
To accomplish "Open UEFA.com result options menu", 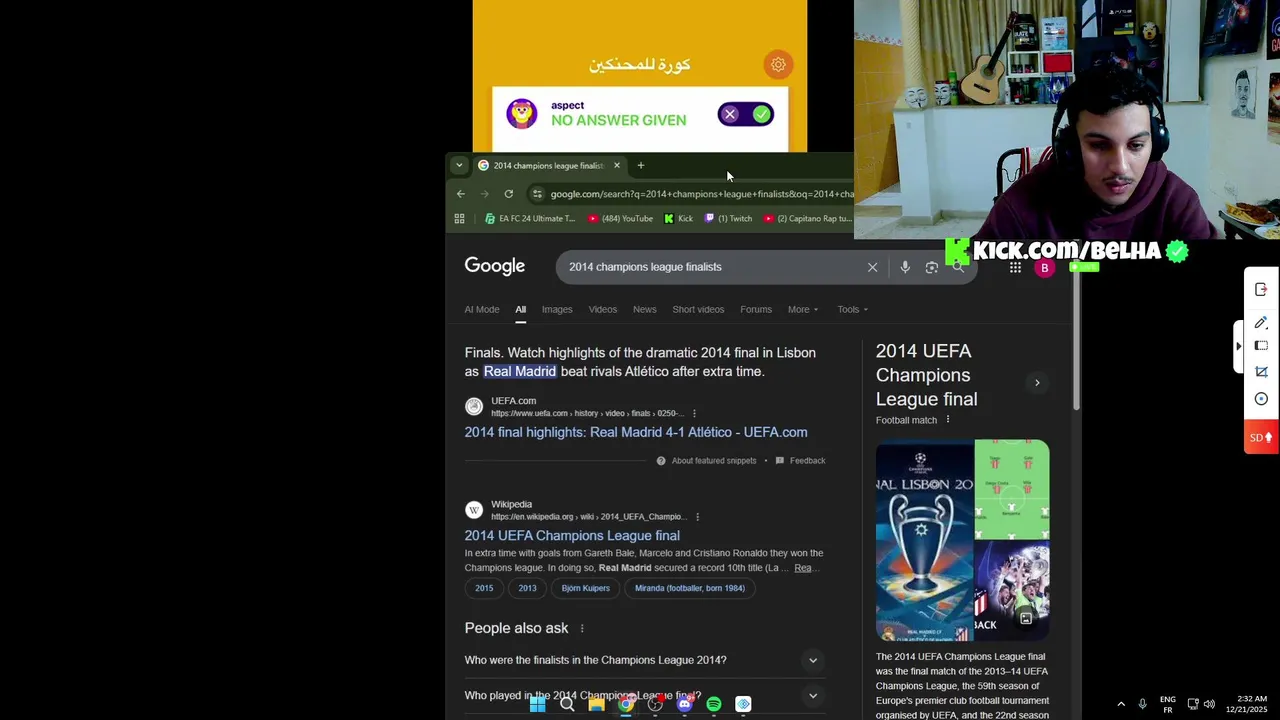I will (694, 413).
